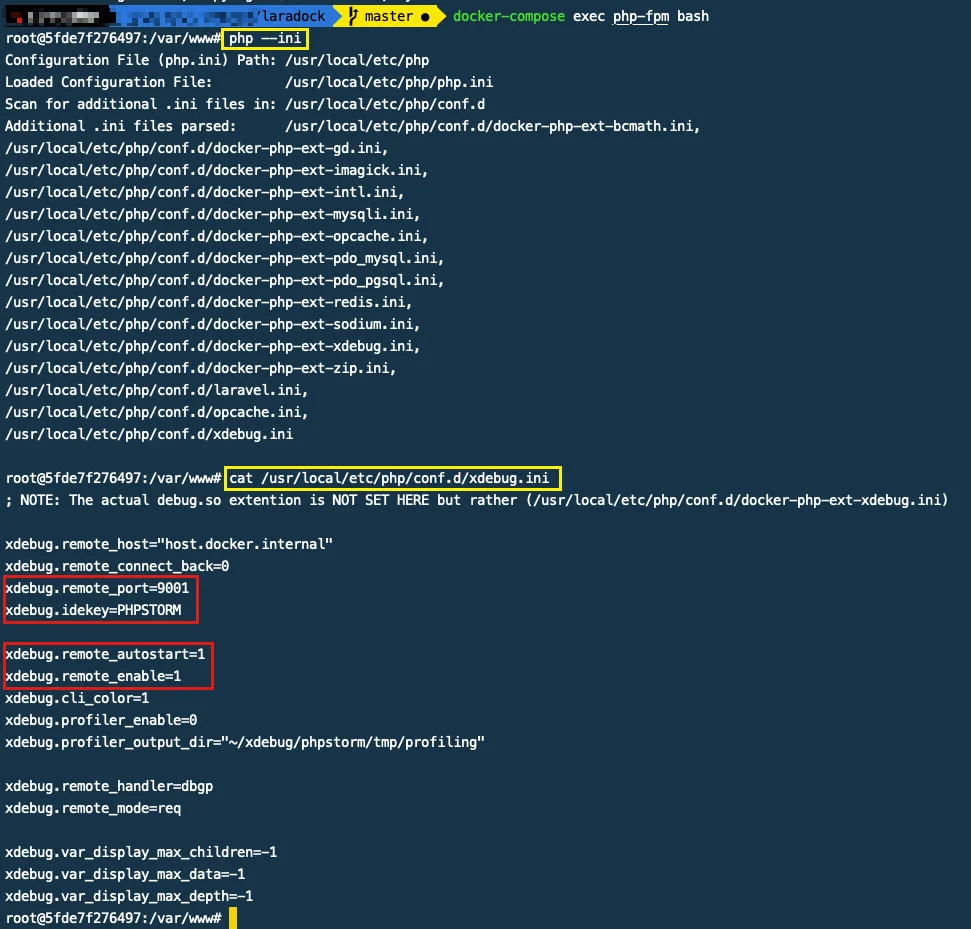Click the xdebug.remote_port=9001 line
Image resolution: width=971 pixels, height=929 pixels.
(97, 588)
